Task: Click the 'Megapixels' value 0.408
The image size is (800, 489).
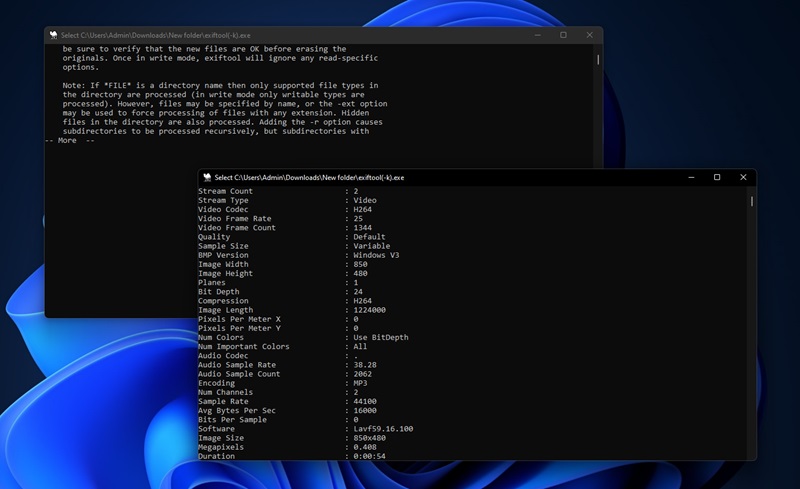Action: (365, 447)
